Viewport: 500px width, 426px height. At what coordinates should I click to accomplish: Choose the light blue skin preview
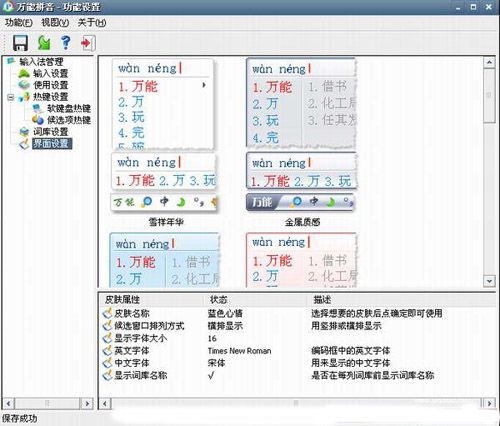pos(165,260)
